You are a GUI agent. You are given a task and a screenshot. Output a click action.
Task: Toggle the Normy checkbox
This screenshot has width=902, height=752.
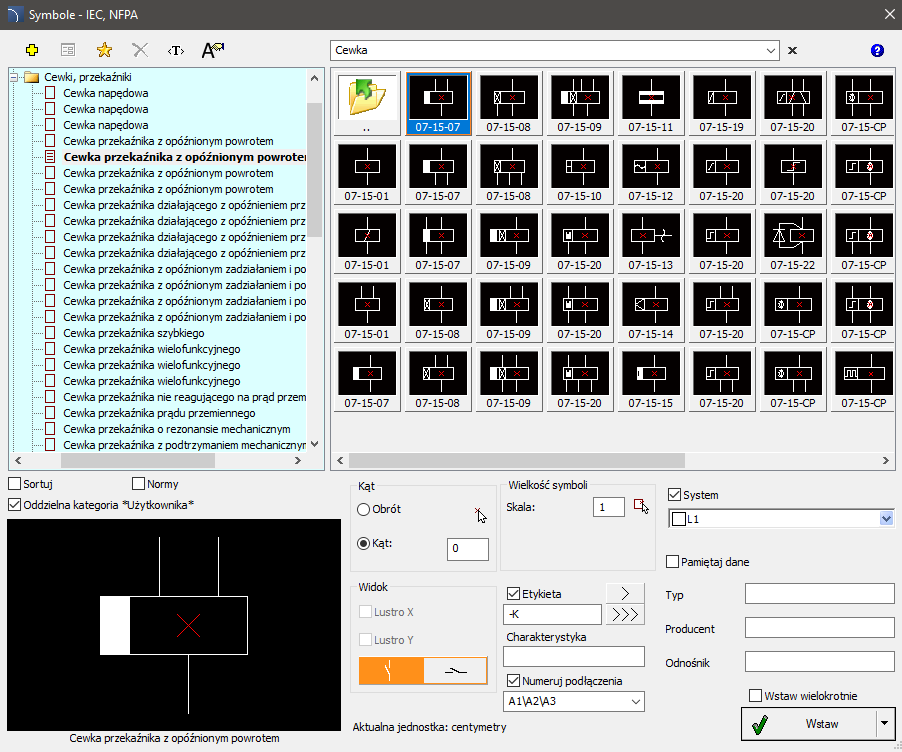point(139,485)
